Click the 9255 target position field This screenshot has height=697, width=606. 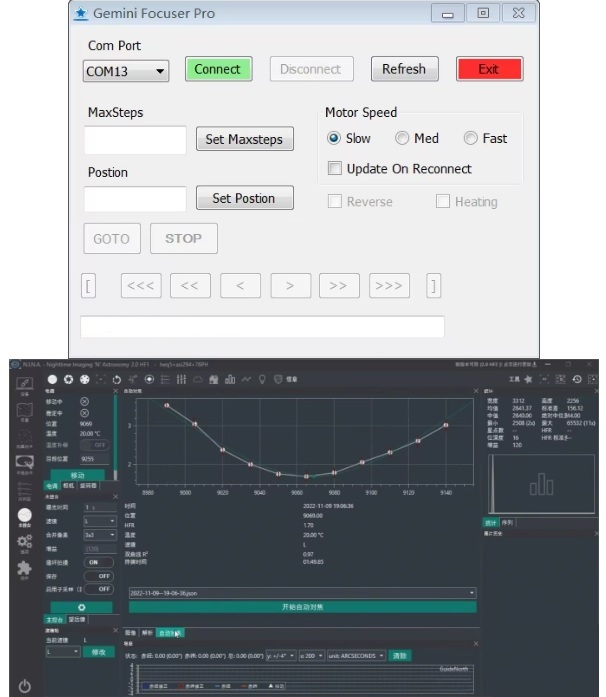[94, 459]
